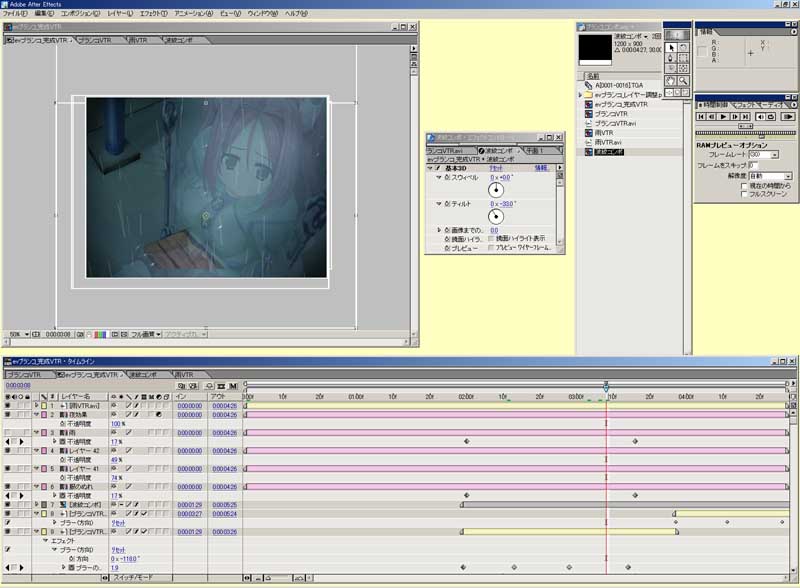The image size is (800, 588).
Task: Jump to last frame in time controls
Action: pos(745,117)
